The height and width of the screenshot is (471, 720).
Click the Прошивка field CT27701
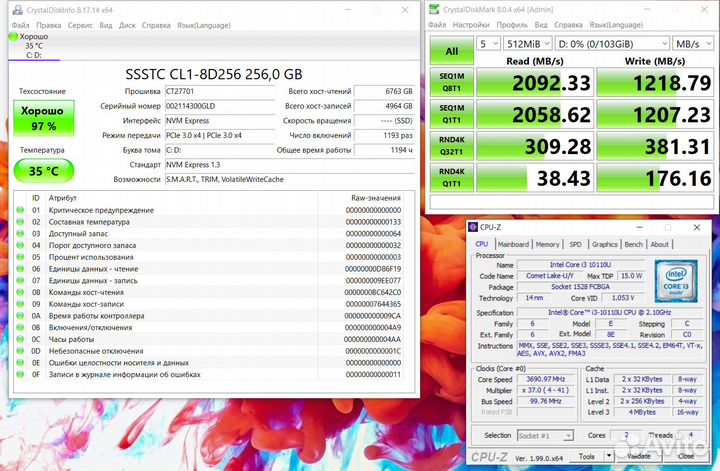(x=220, y=91)
